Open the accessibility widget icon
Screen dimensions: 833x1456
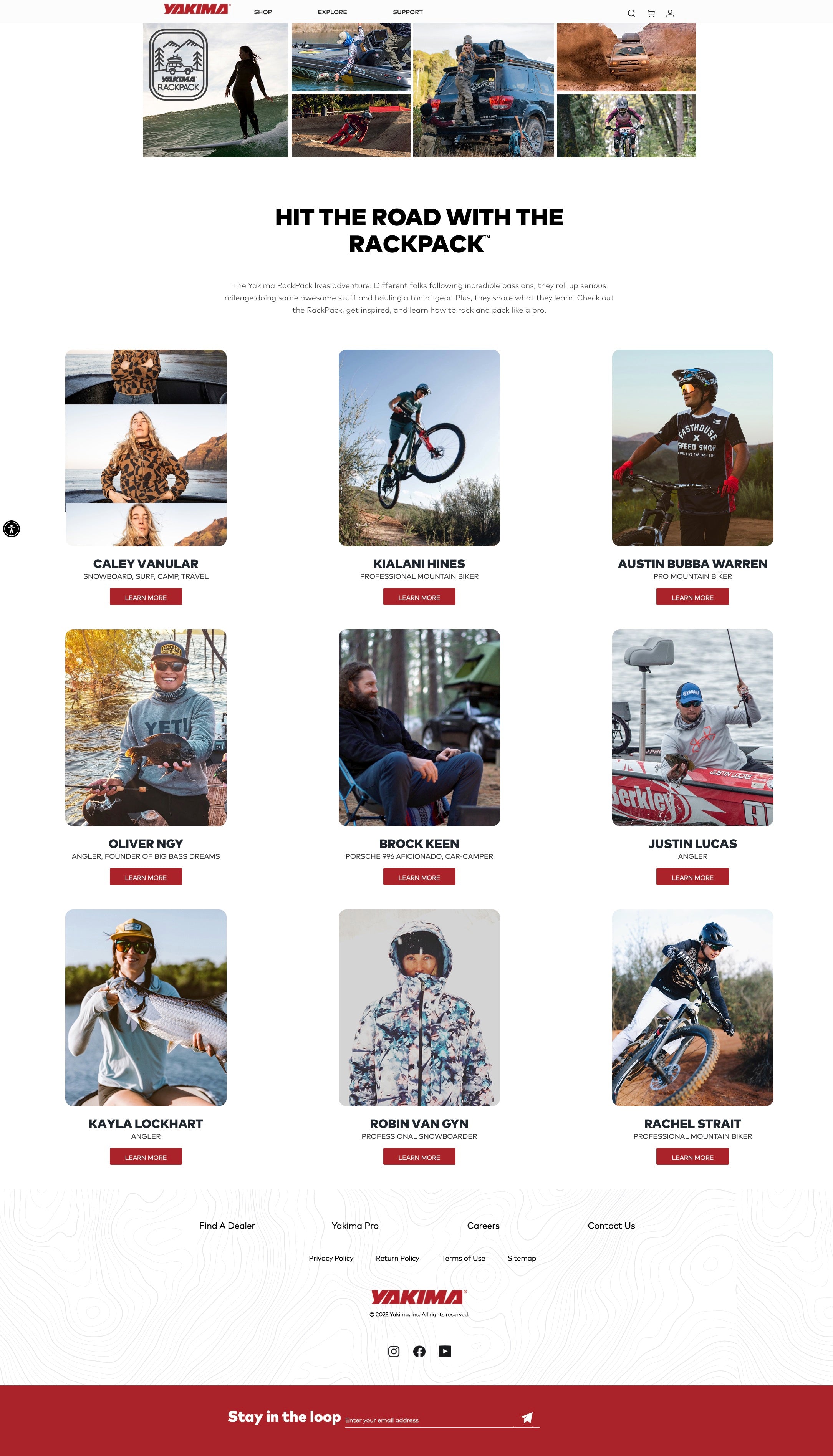pos(12,528)
